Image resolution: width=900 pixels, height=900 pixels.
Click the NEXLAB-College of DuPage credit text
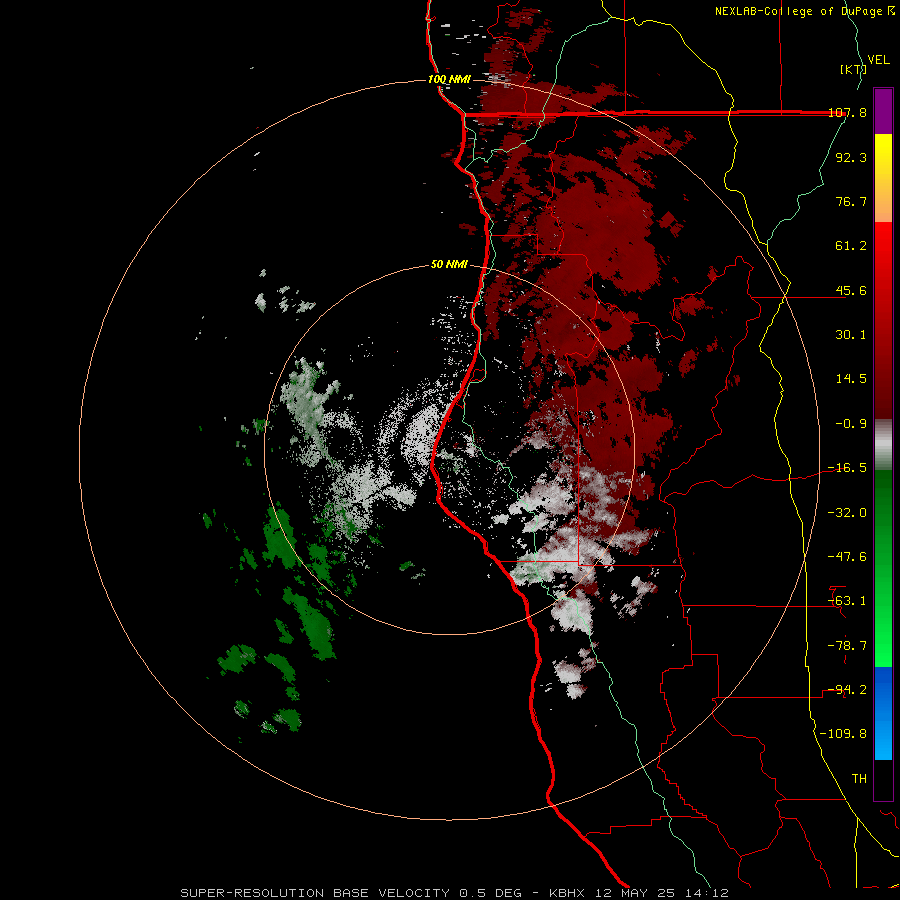click(804, 11)
